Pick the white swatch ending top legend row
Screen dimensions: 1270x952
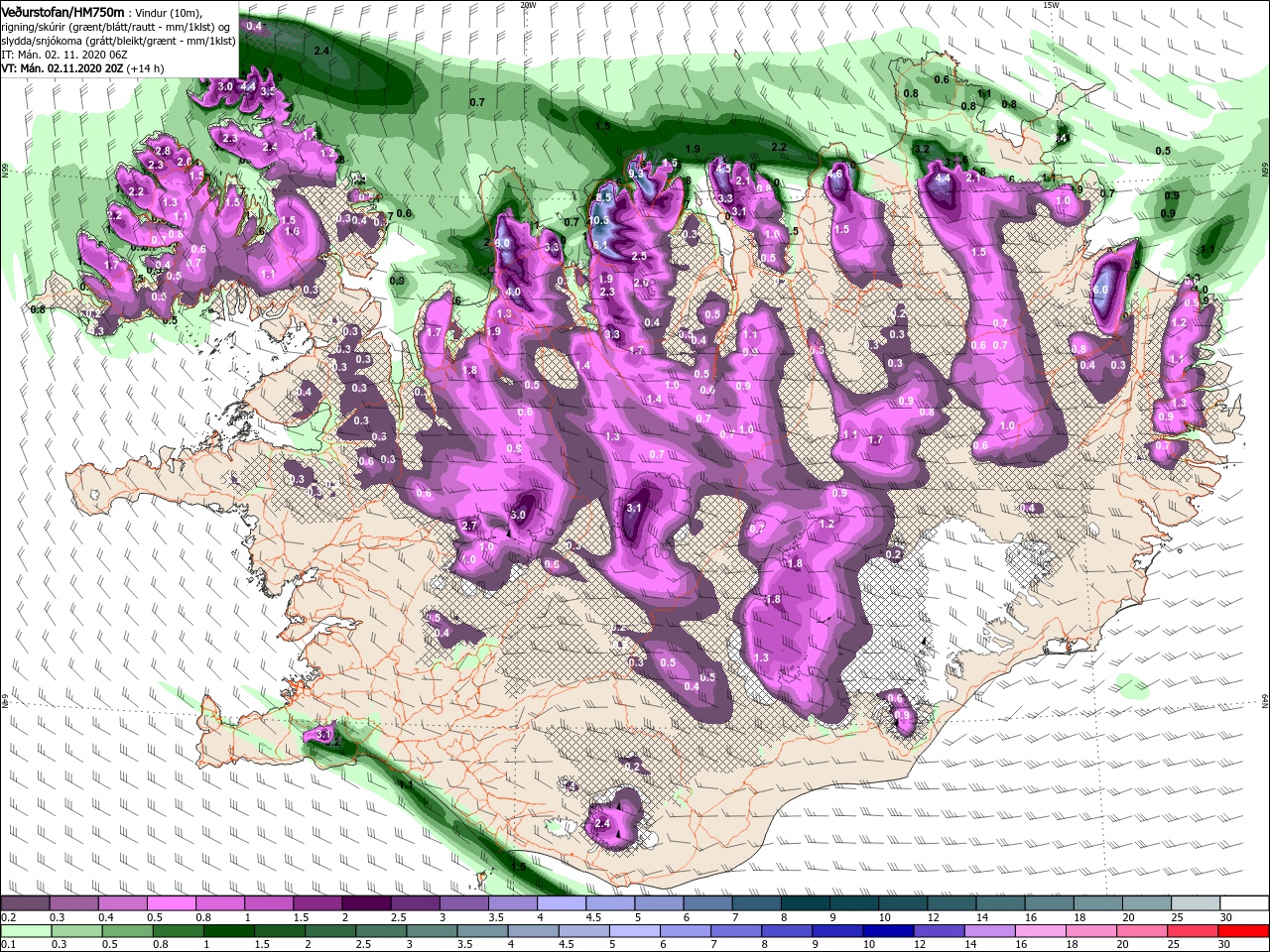pyautogui.click(x=1245, y=903)
